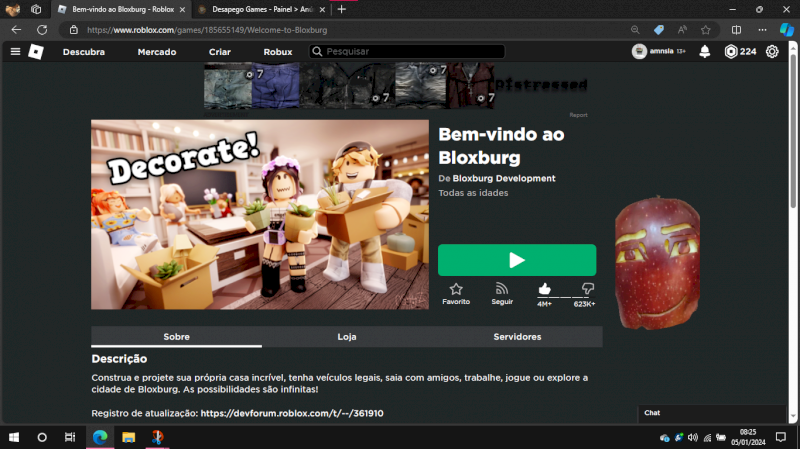Like the game with thumbs up
The height and width of the screenshot is (449, 800).
coord(544,289)
